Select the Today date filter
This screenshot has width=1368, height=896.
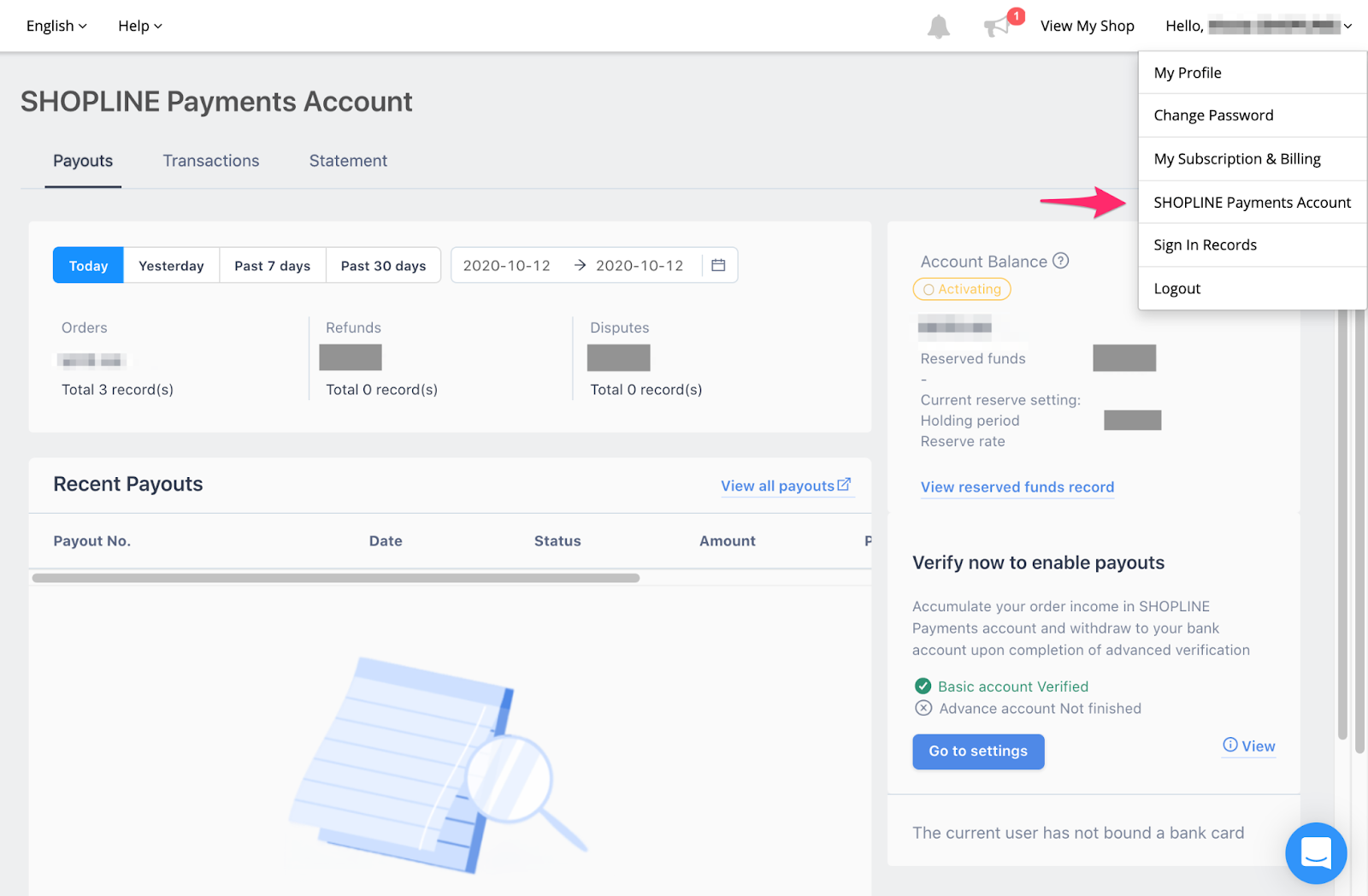click(88, 266)
